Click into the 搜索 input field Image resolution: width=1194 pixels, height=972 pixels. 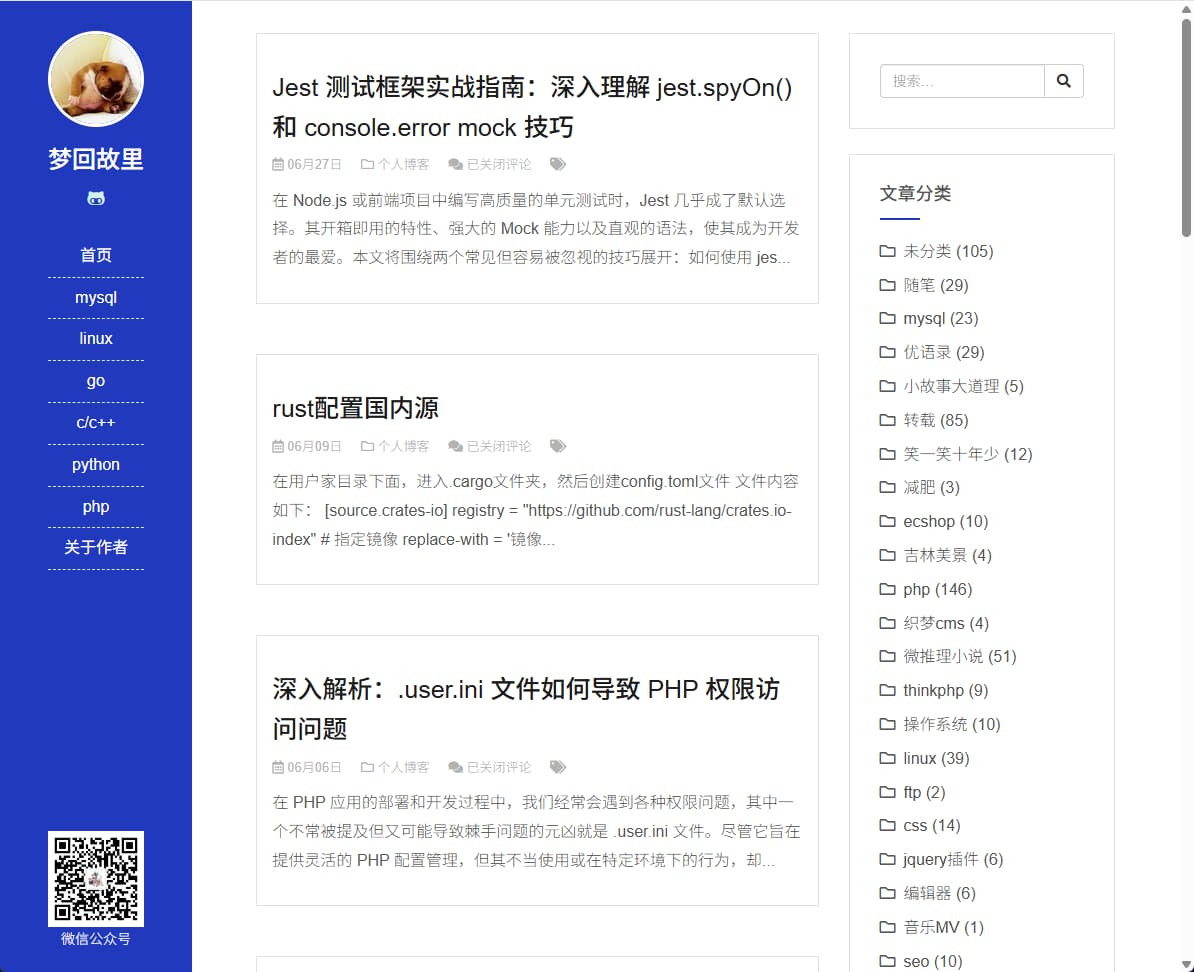(x=962, y=81)
